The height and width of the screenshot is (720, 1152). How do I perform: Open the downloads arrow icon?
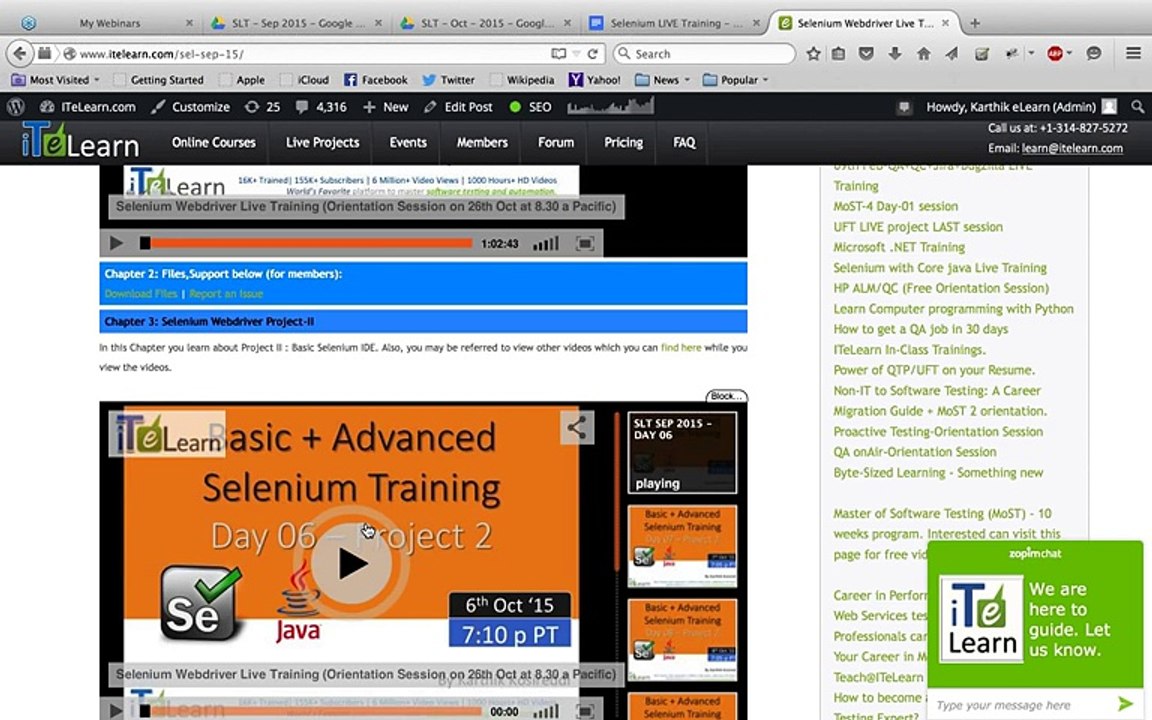(x=895, y=54)
